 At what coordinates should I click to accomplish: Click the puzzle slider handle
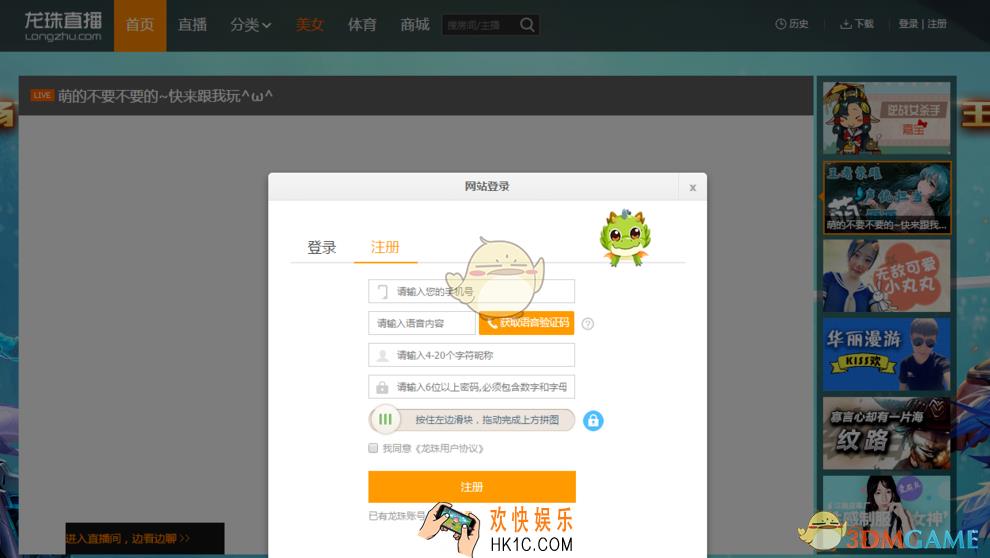[x=385, y=419]
